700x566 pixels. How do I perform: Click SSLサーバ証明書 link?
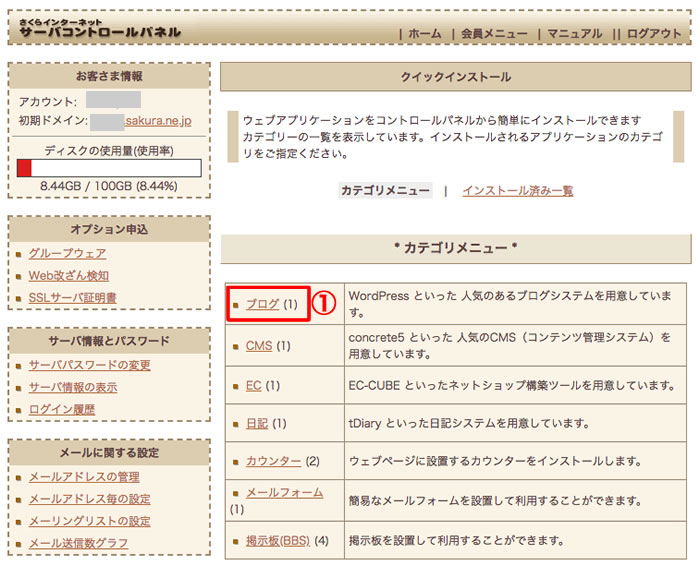[72, 298]
